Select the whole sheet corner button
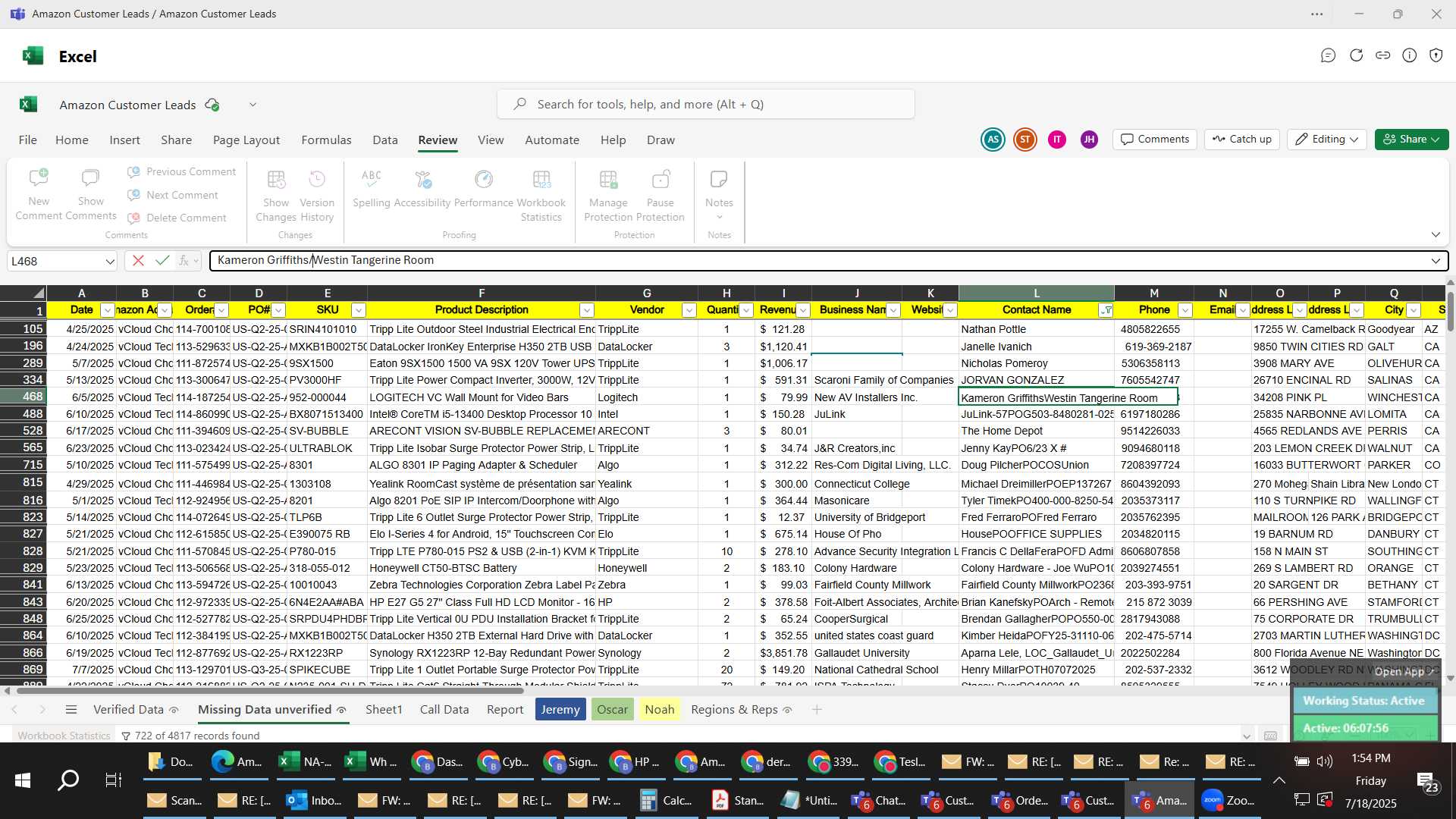Image resolution: width=1456 pixels, height=819 pixels. tap(23, 293)
